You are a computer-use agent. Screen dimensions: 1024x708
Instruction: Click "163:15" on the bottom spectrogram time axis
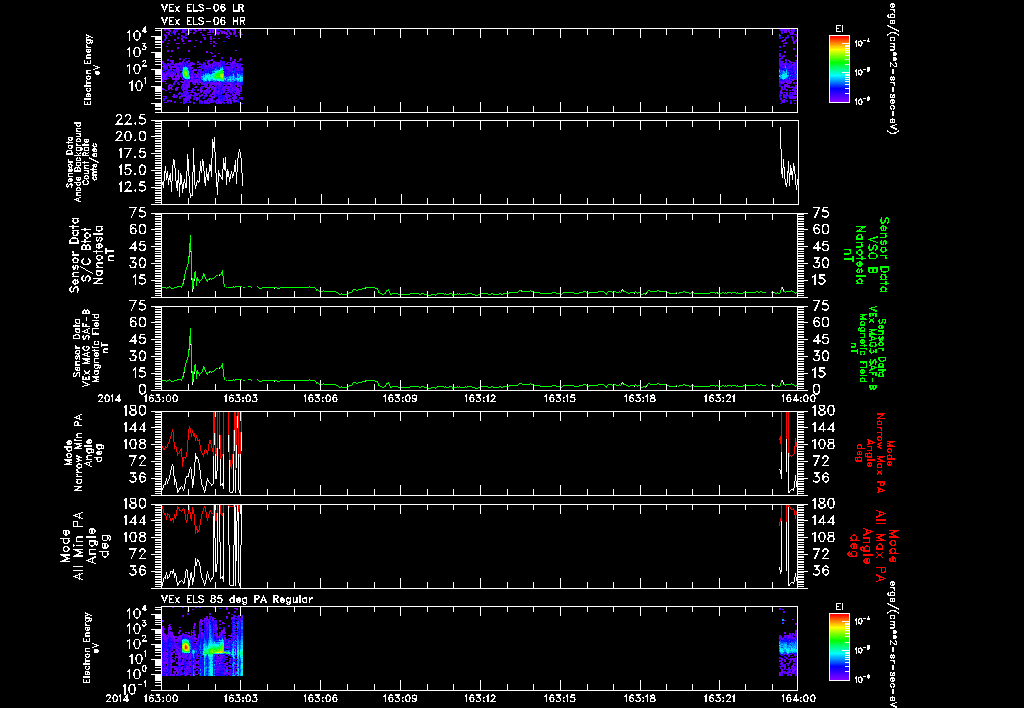pyautogui.click(x=560, y=698)
